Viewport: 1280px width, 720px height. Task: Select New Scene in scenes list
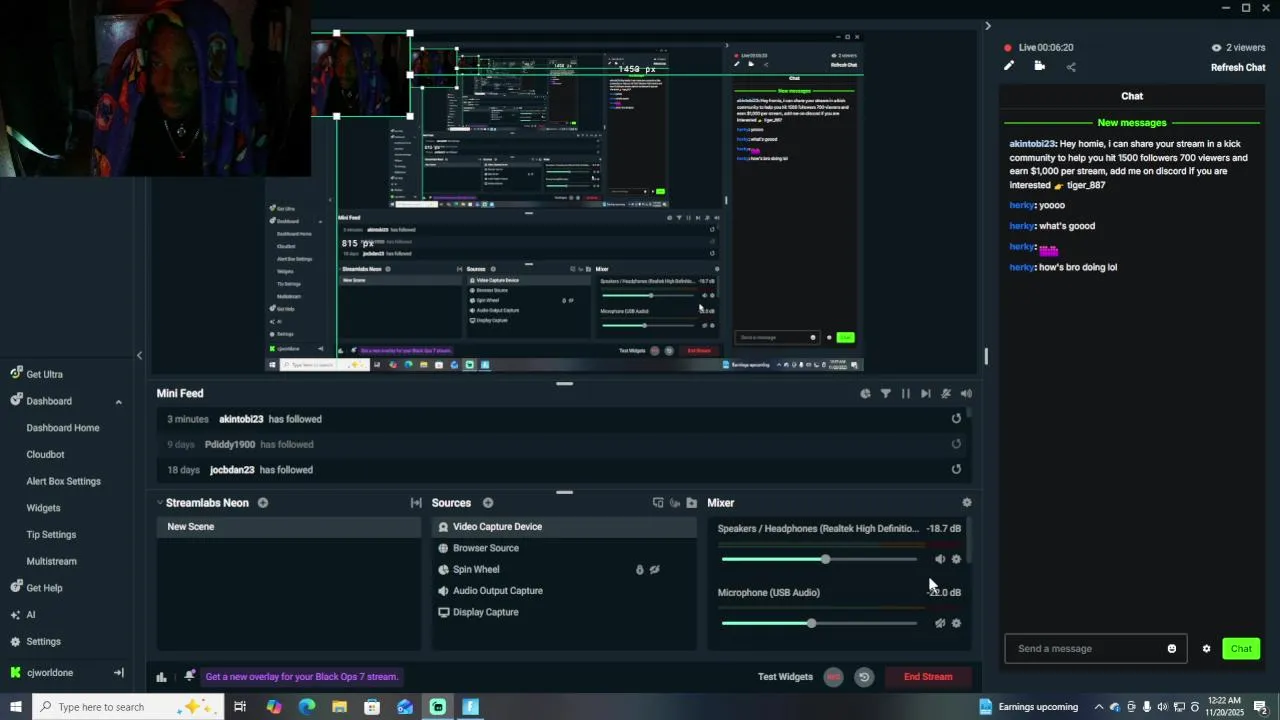[289, 527]
